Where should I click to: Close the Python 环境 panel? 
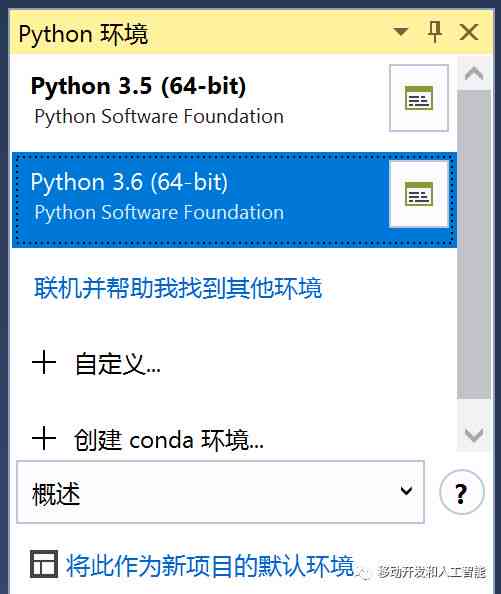pos(469,32)
